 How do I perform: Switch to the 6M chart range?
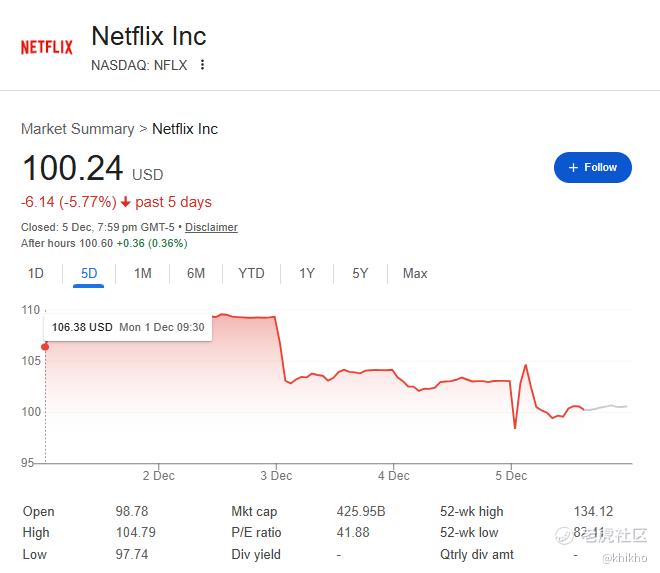[196, 273]
